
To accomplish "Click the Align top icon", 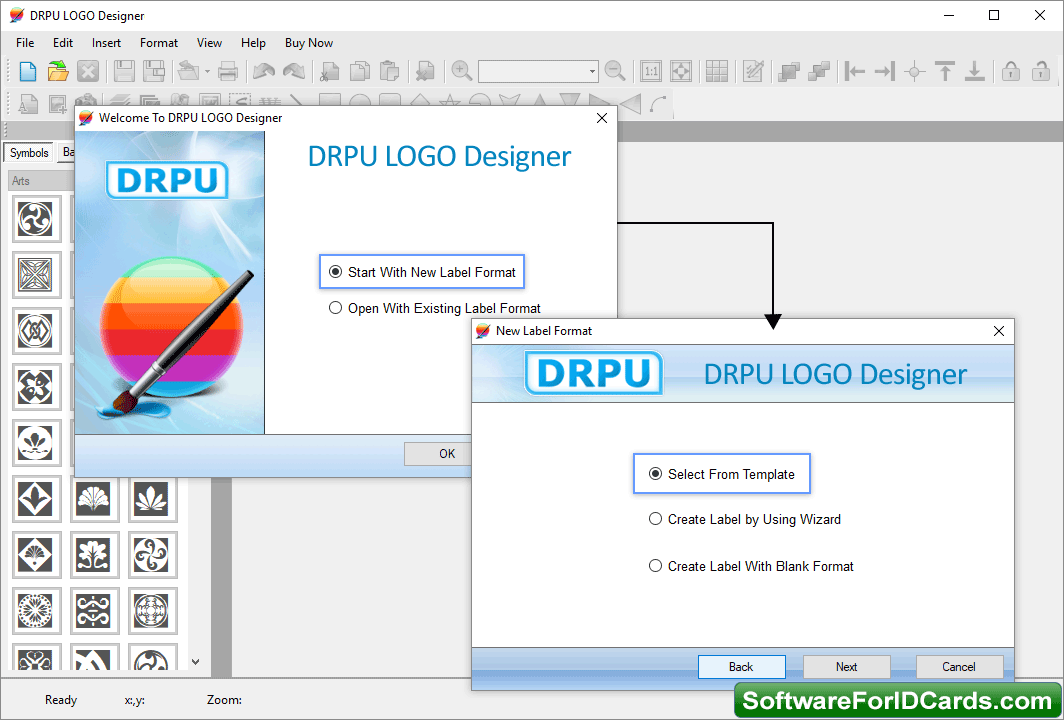I will tap(945, 71).
